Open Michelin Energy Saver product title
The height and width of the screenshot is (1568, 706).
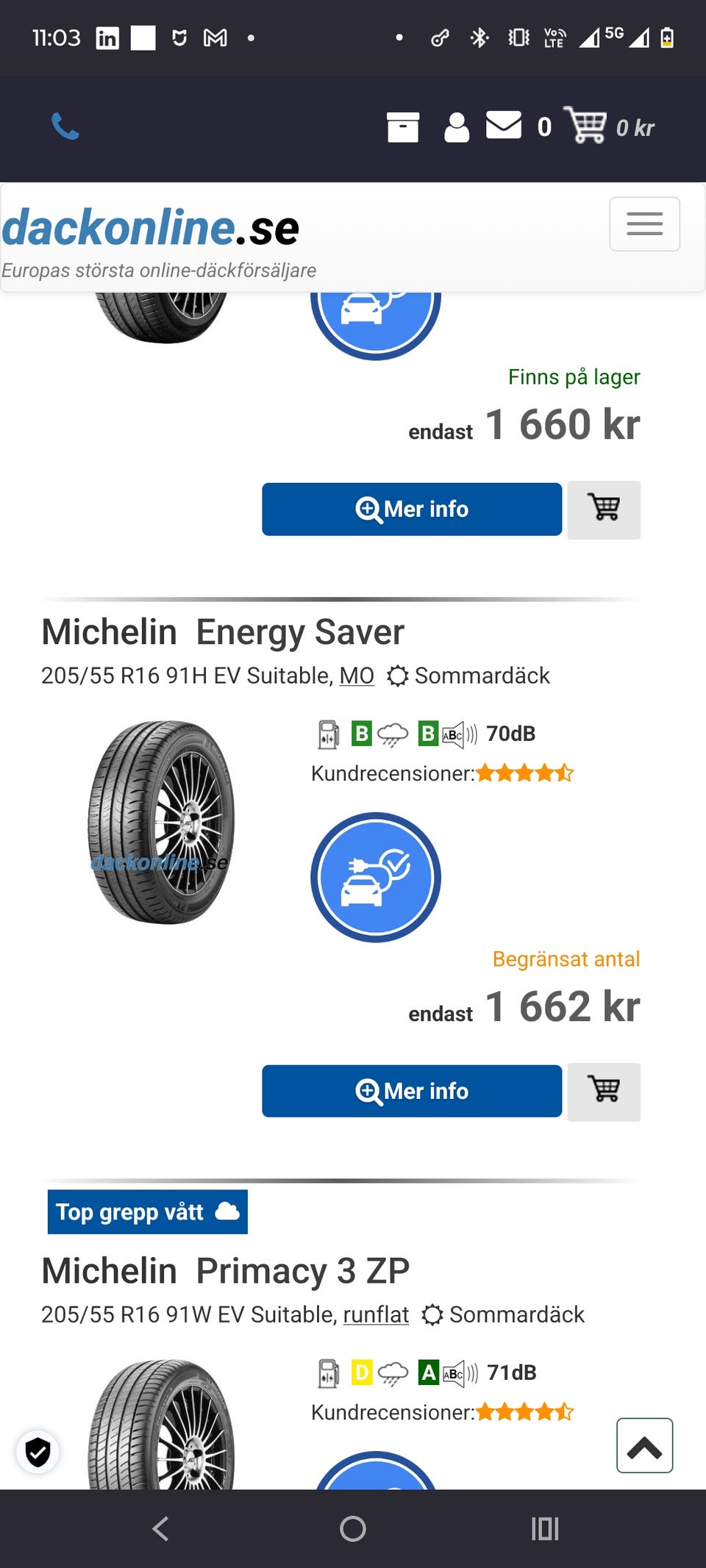(223, 632)
